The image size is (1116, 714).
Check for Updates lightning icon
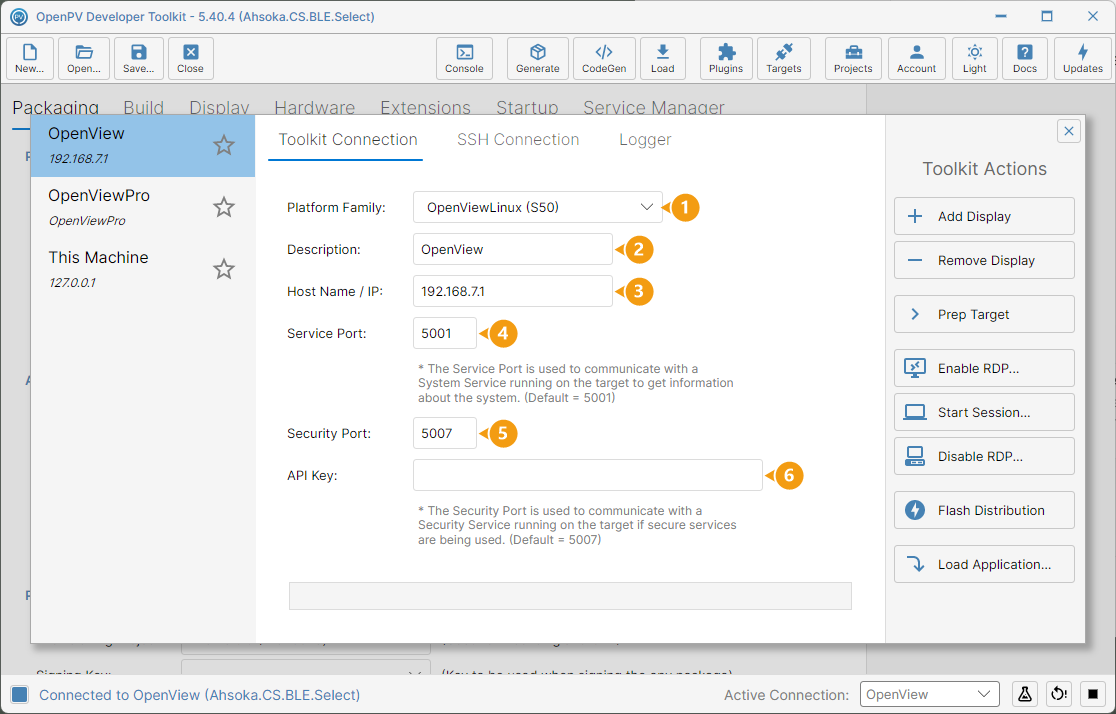coord(1083,58)
